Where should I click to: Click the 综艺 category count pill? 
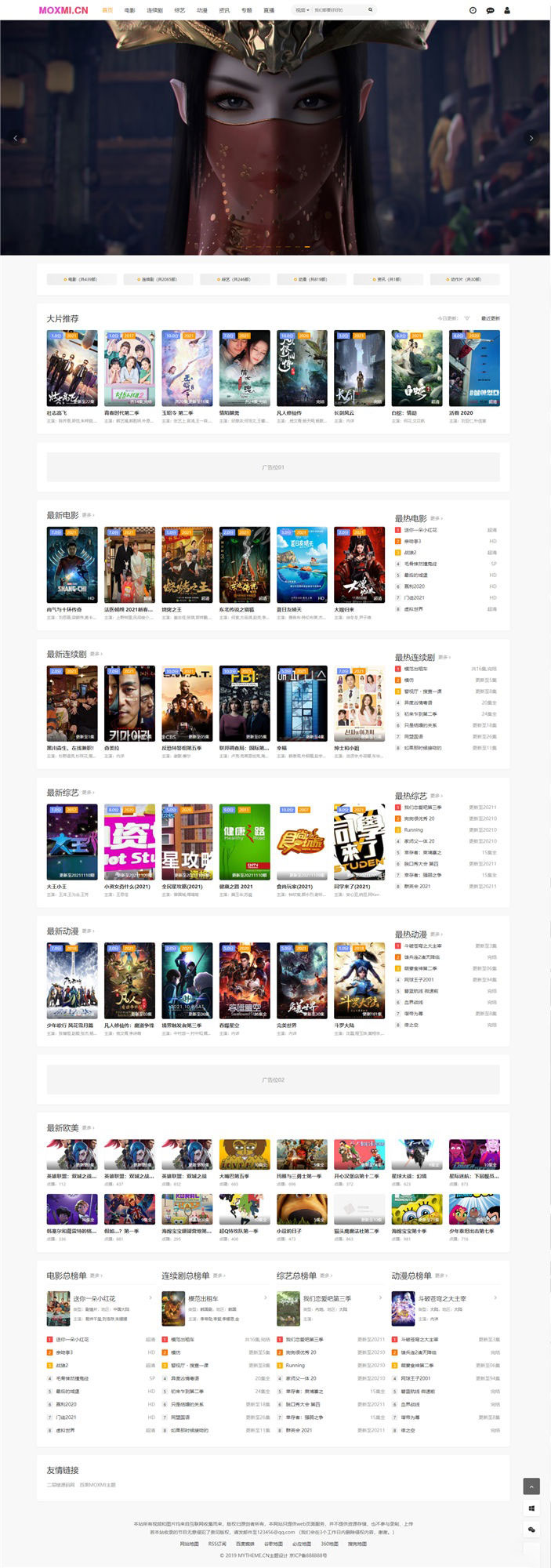click(x=235, y=279)
